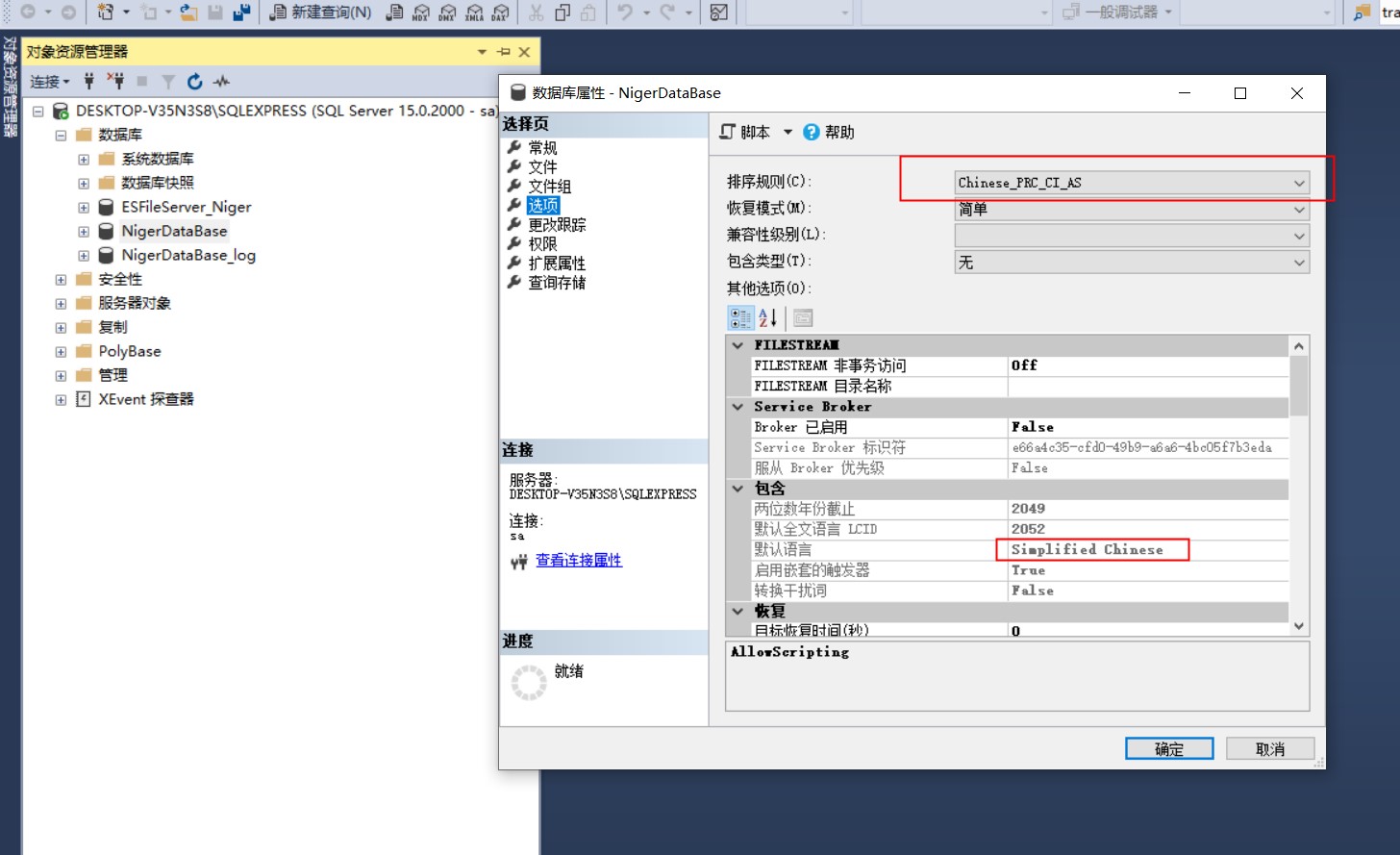Screen dimensions: 1400x855
Task: Click the 帮助 help button
Action: tap(829, 132)
